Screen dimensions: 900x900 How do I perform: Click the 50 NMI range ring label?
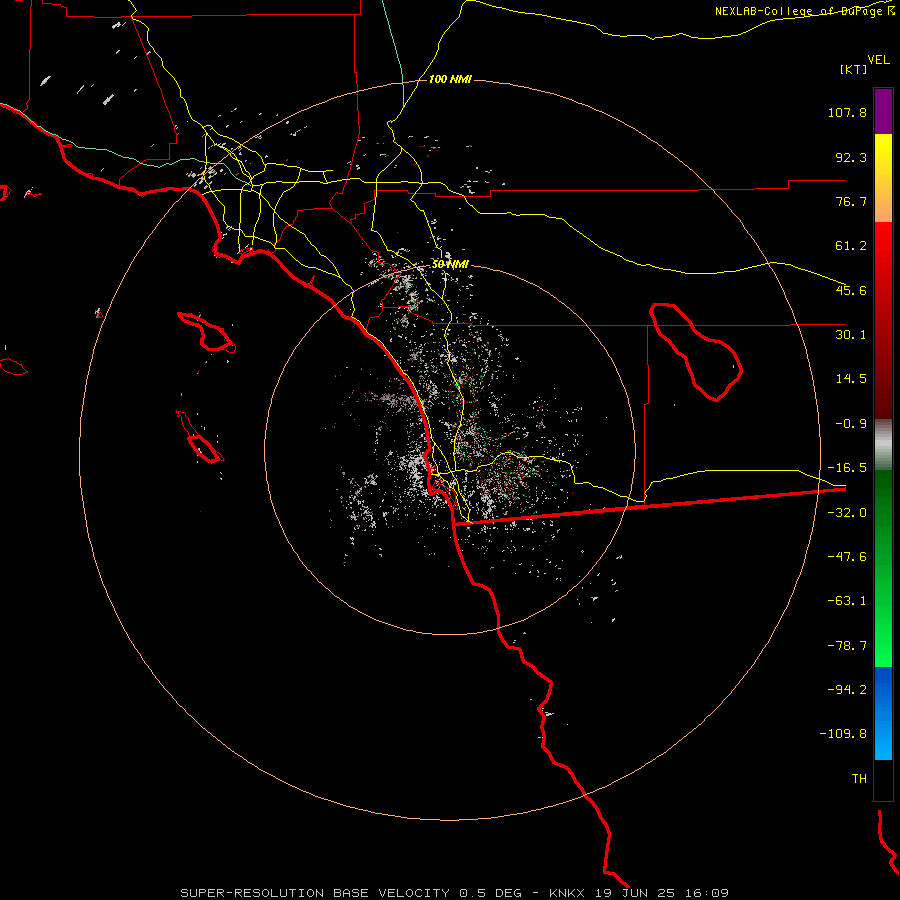pos(450,265)
